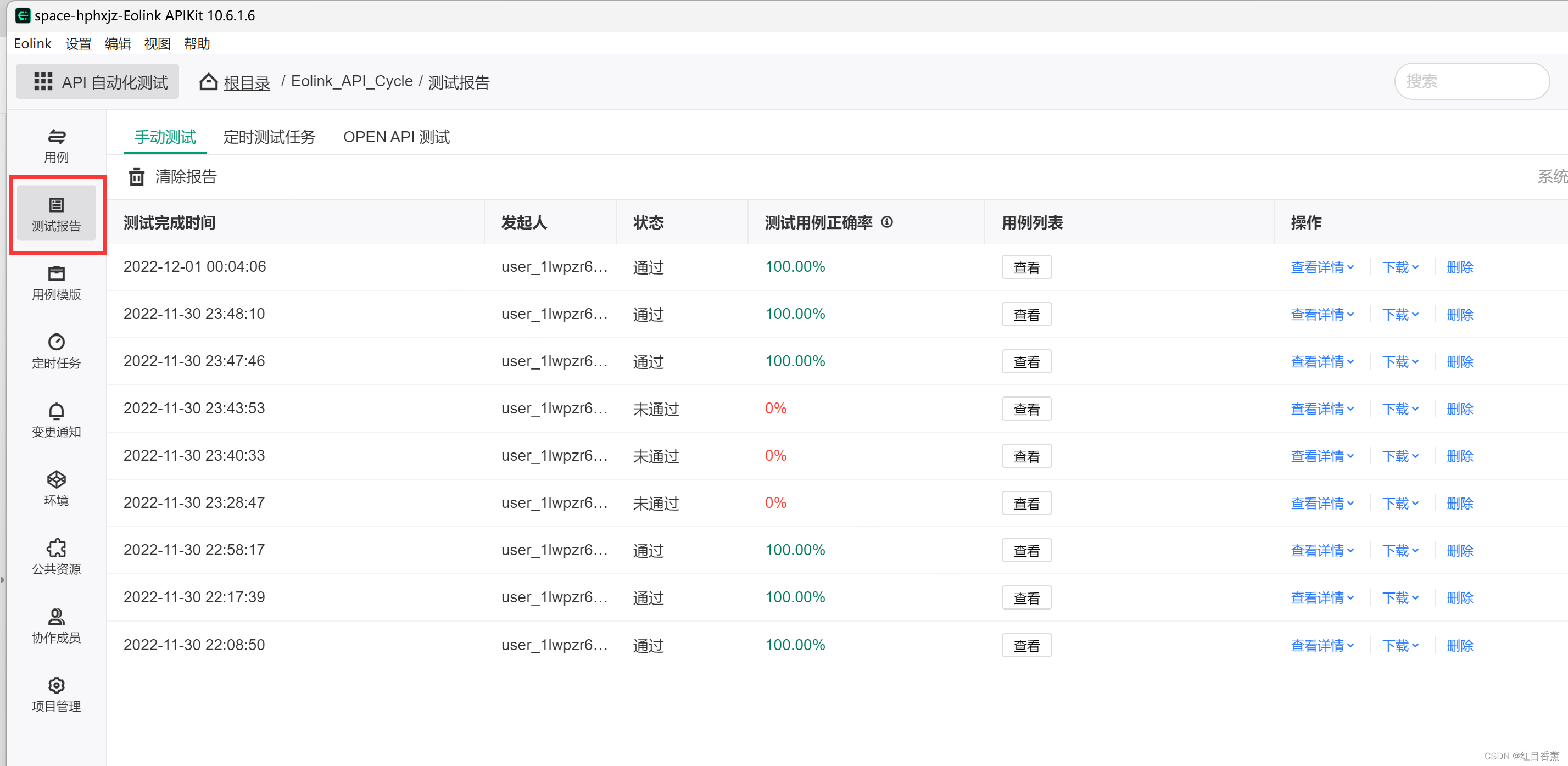Open the API 自动化测试 grid menu

43,81
